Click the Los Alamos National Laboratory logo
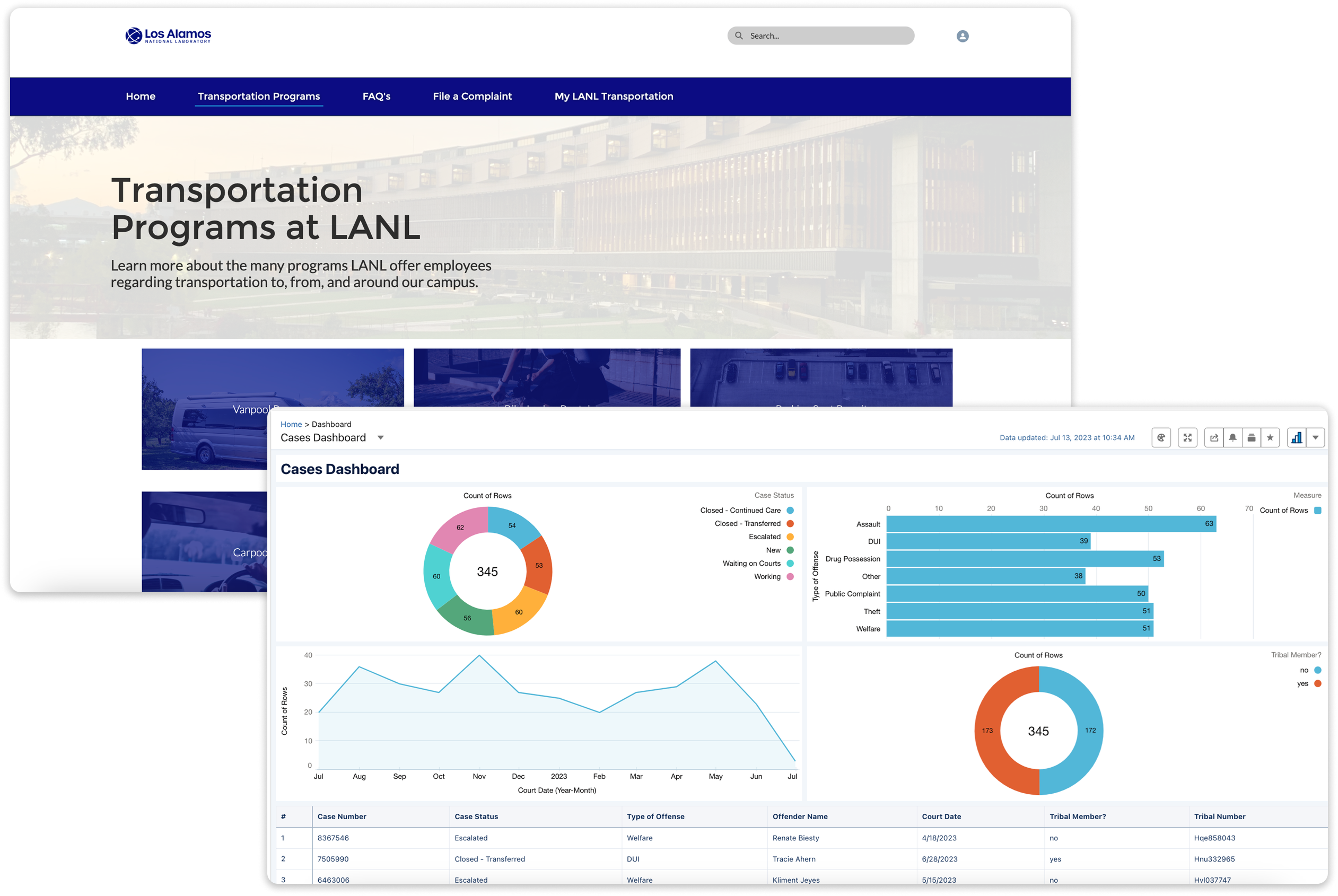The width and height of the screenshot is (1338, 896). [x=168, y=36]
